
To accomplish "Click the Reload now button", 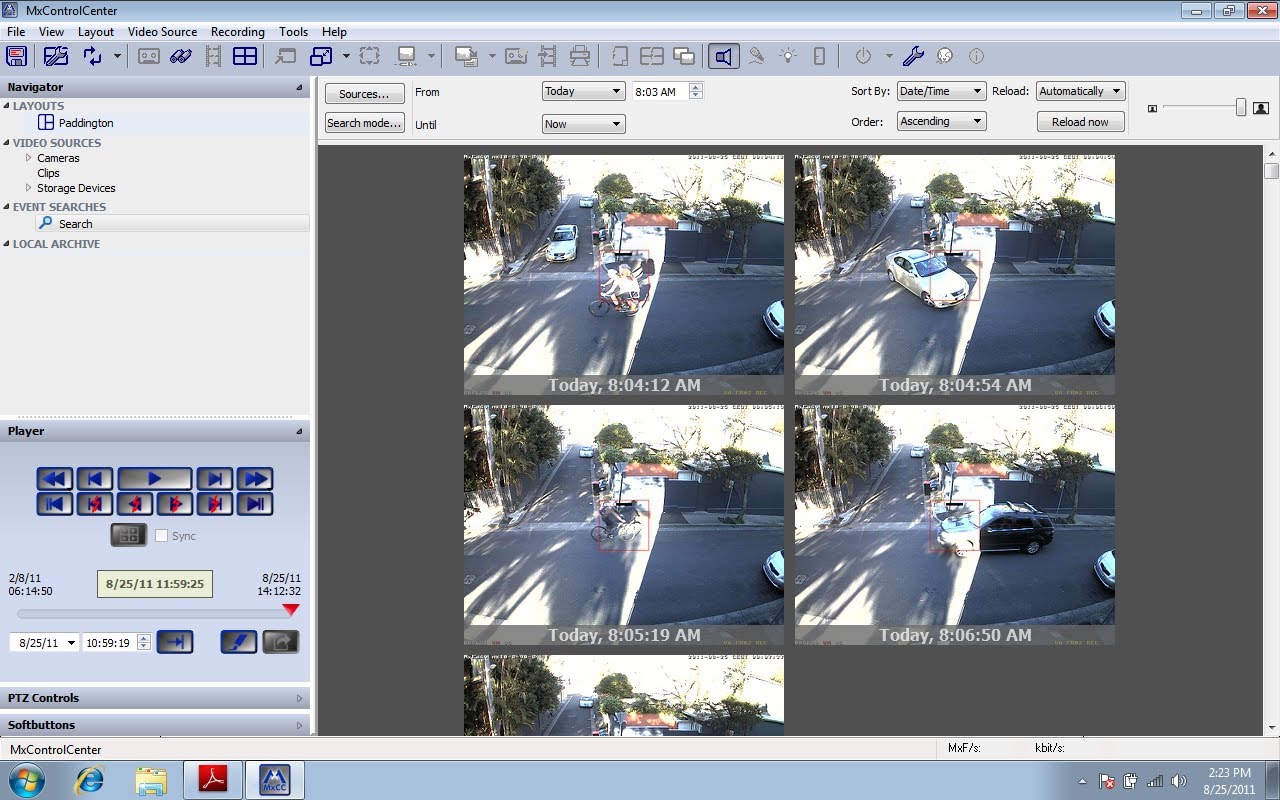I will click(x=1080, y=122).
